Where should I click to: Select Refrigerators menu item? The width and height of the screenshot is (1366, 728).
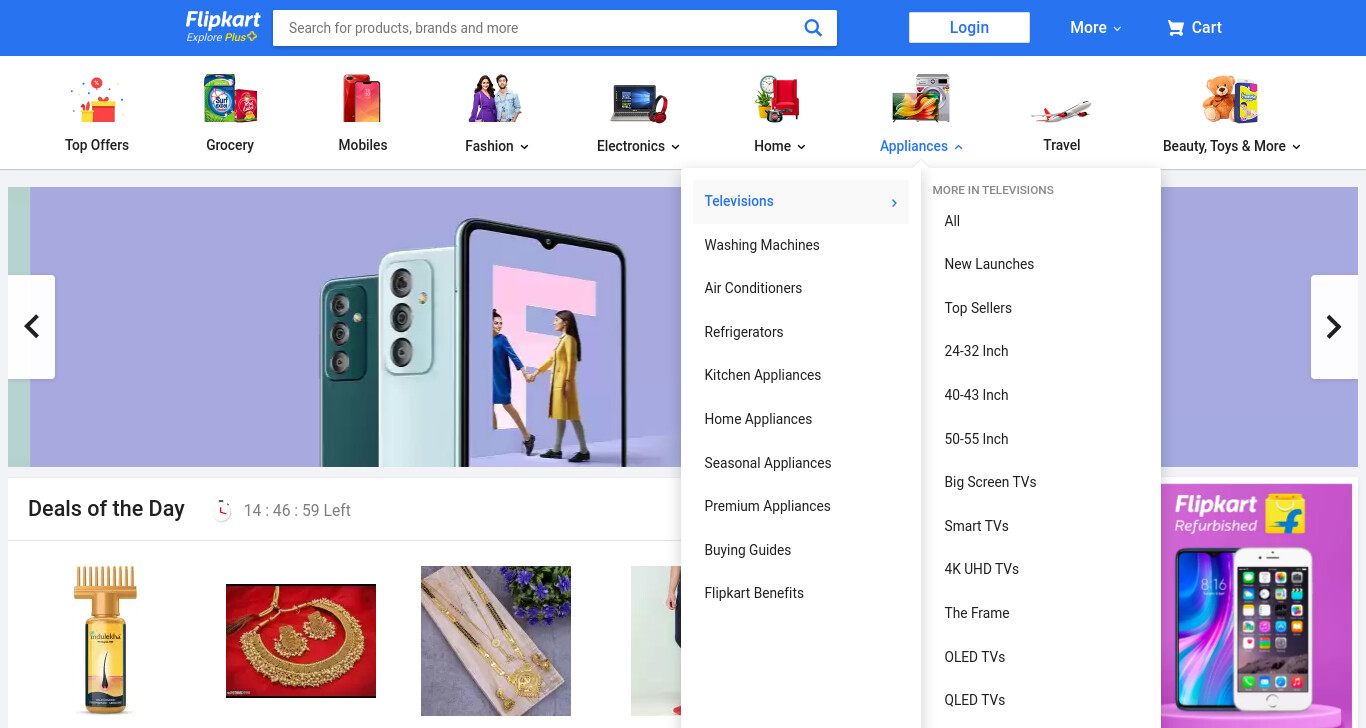(x=744, y=332)
